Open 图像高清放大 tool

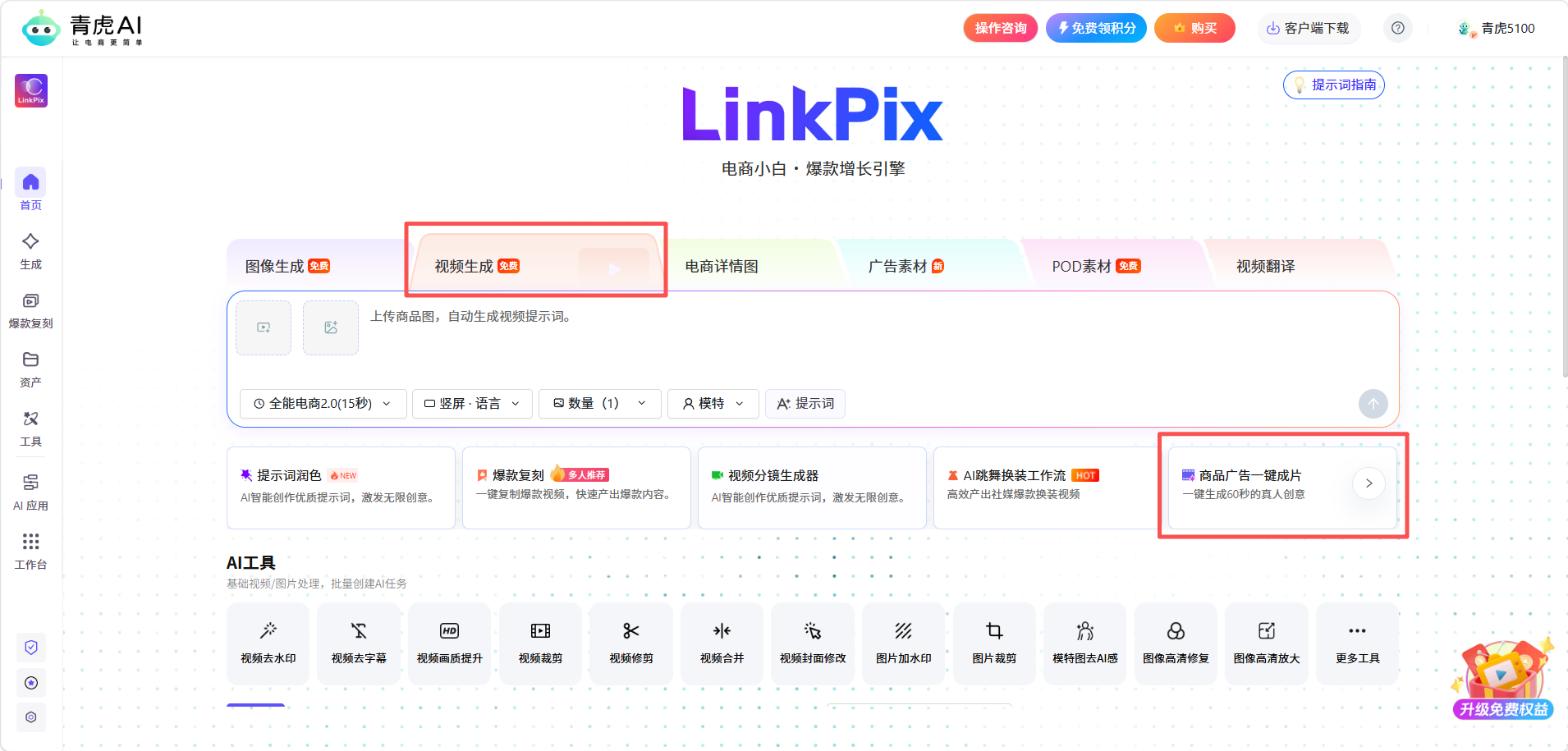[x=1267, y=643]
